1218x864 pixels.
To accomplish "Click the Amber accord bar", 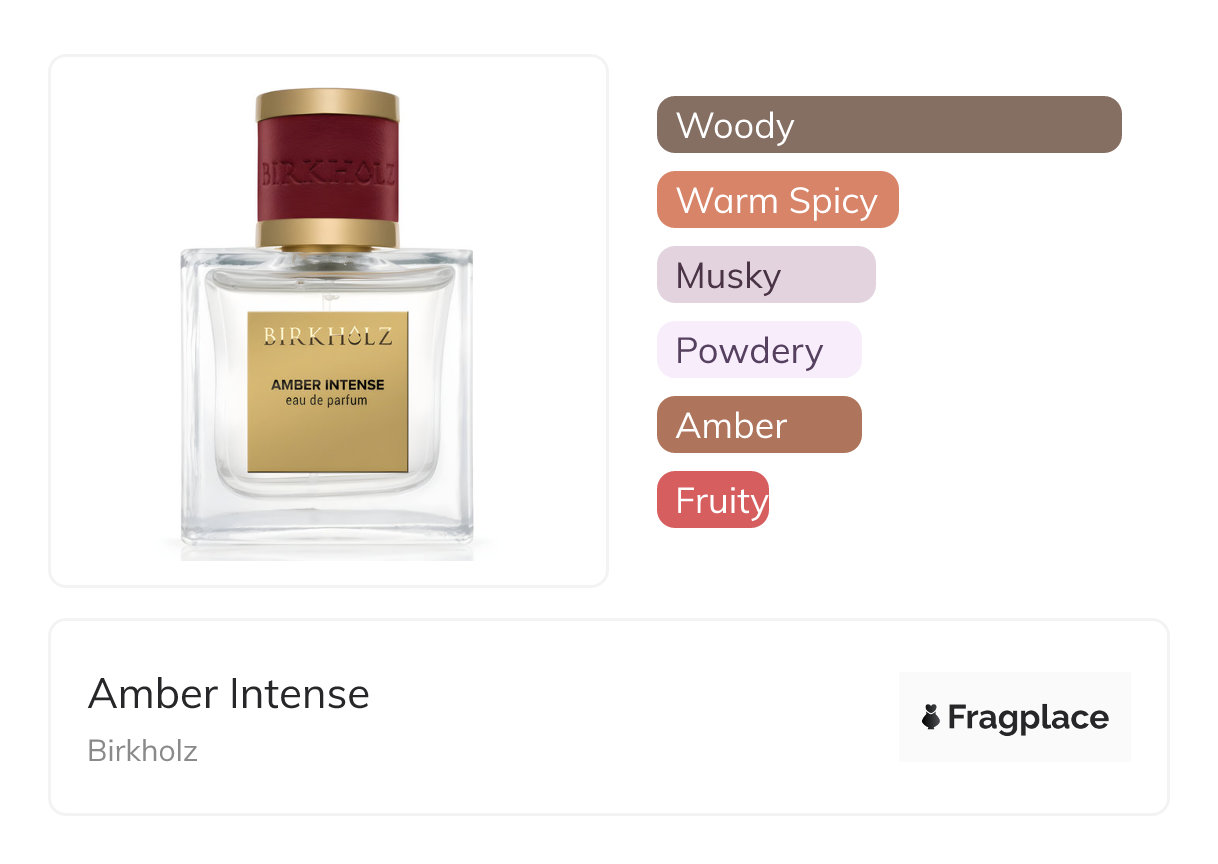I will [759, 425].
